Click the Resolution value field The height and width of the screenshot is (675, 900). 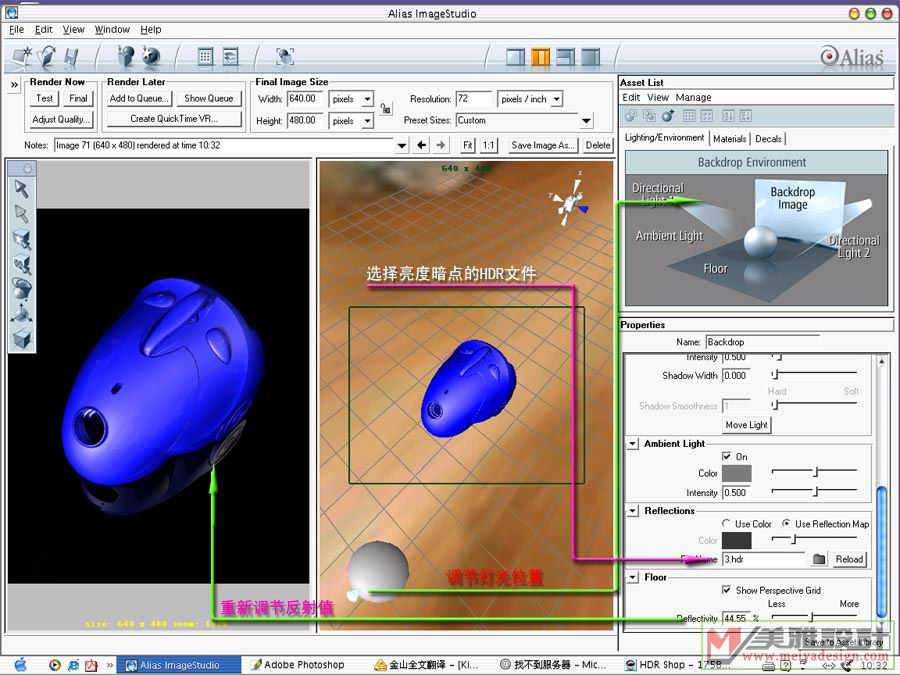pyautogui.click(x=474, y=99)
